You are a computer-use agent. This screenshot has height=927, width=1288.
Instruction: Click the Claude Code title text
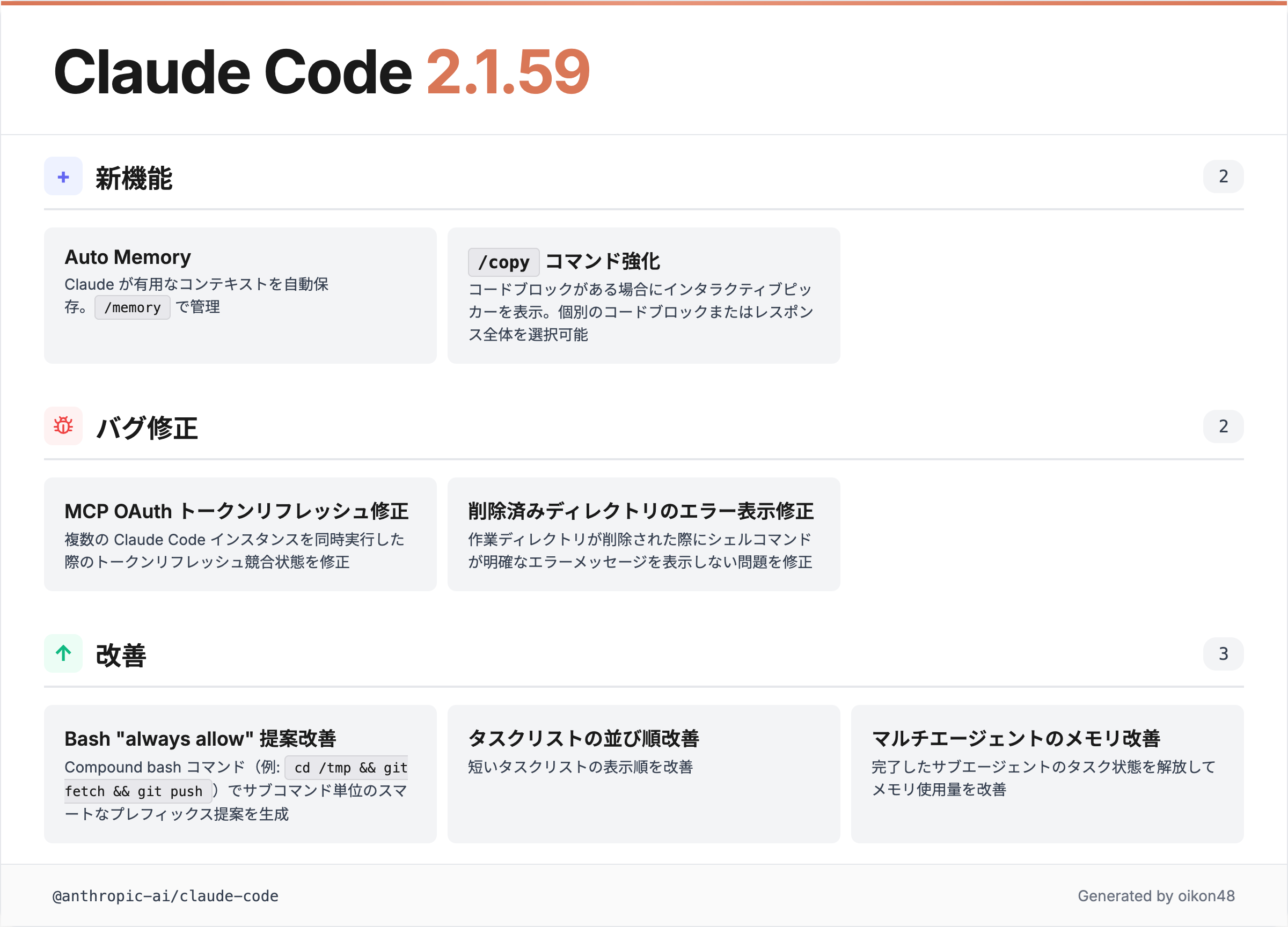click(x=233, y=72)
